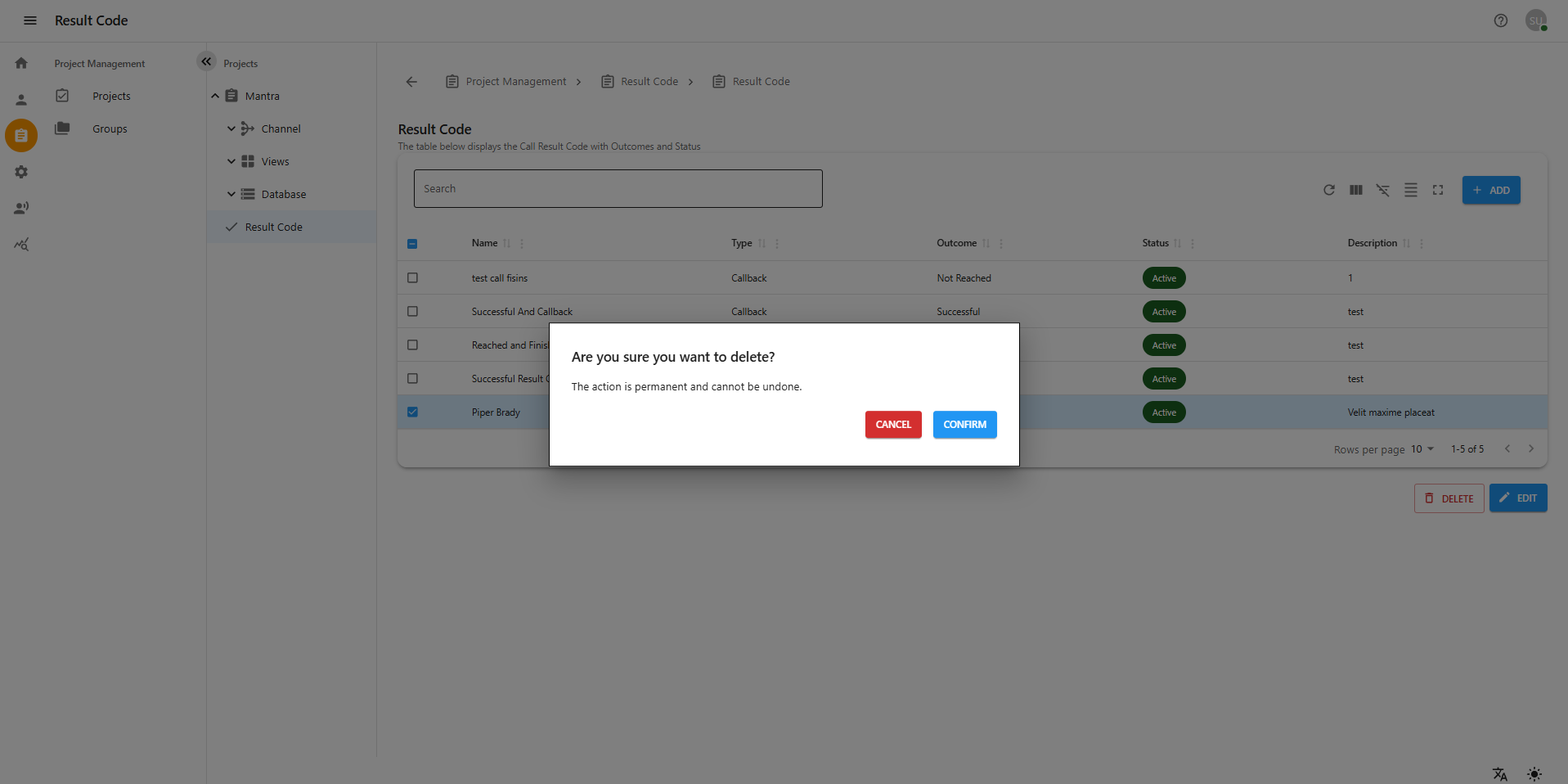Collapse the Database tree item

pos(231,194)
